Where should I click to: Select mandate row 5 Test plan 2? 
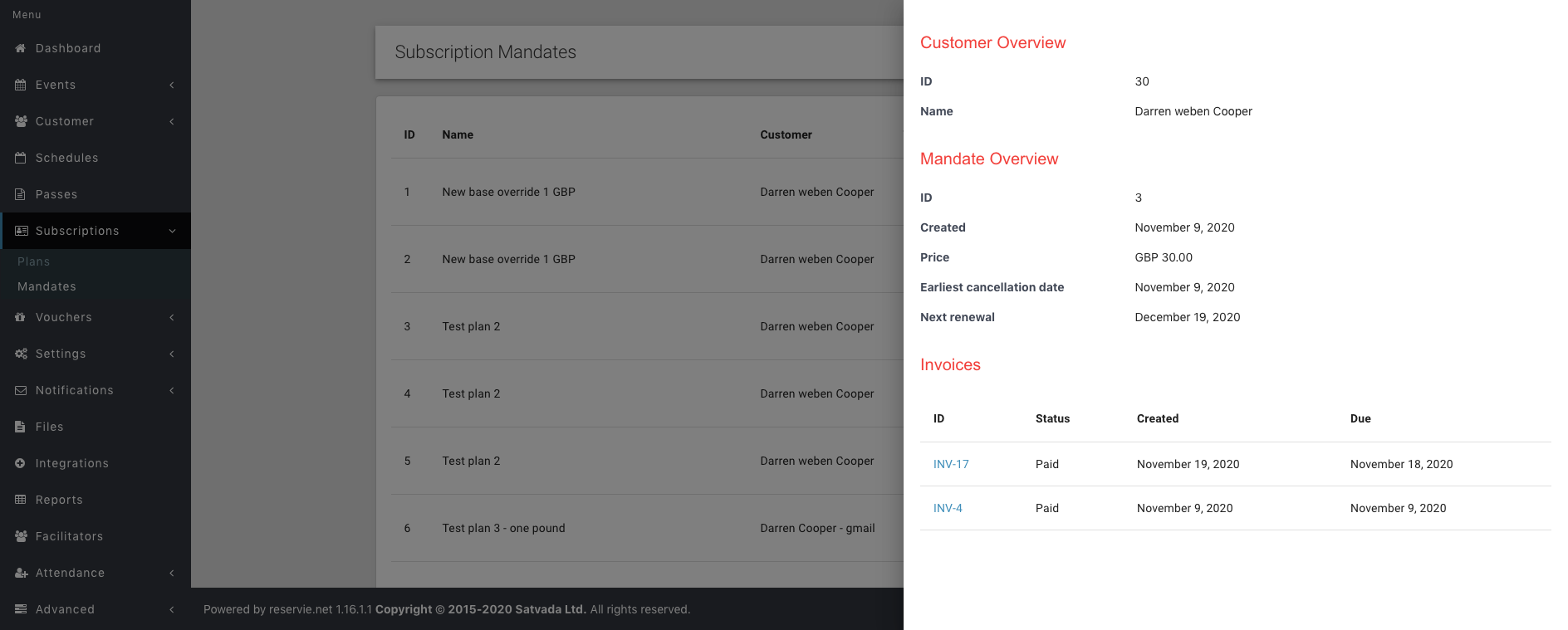pos(647,461)
